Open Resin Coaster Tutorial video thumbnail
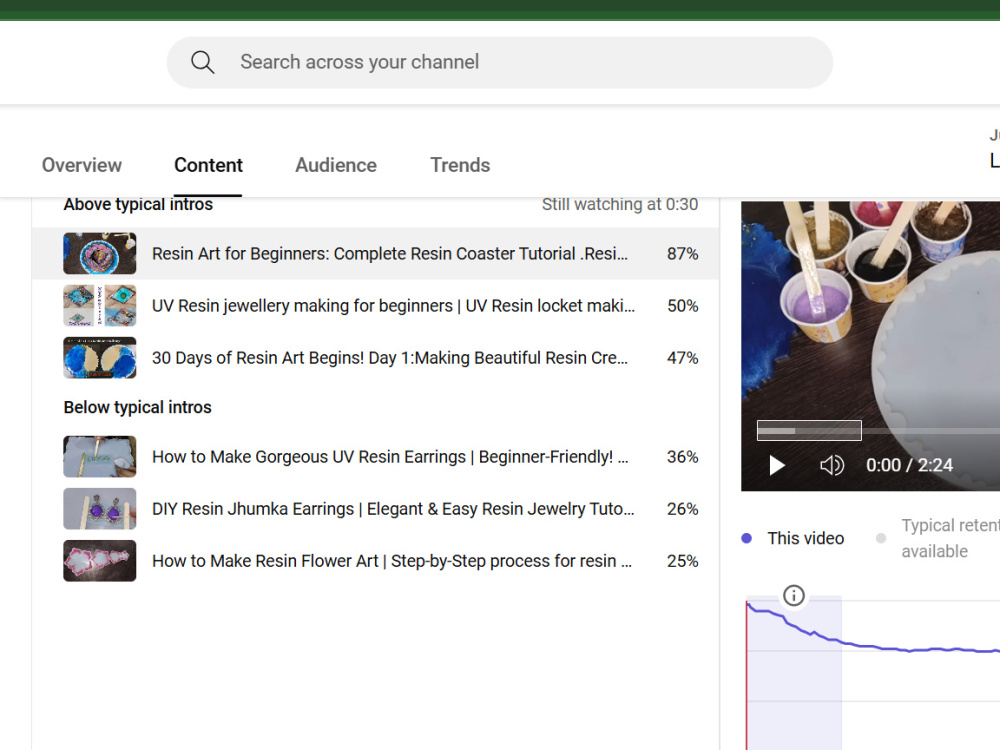This screenshot has height=750, width=1000. pyautogui.click(x=99, y=253)
